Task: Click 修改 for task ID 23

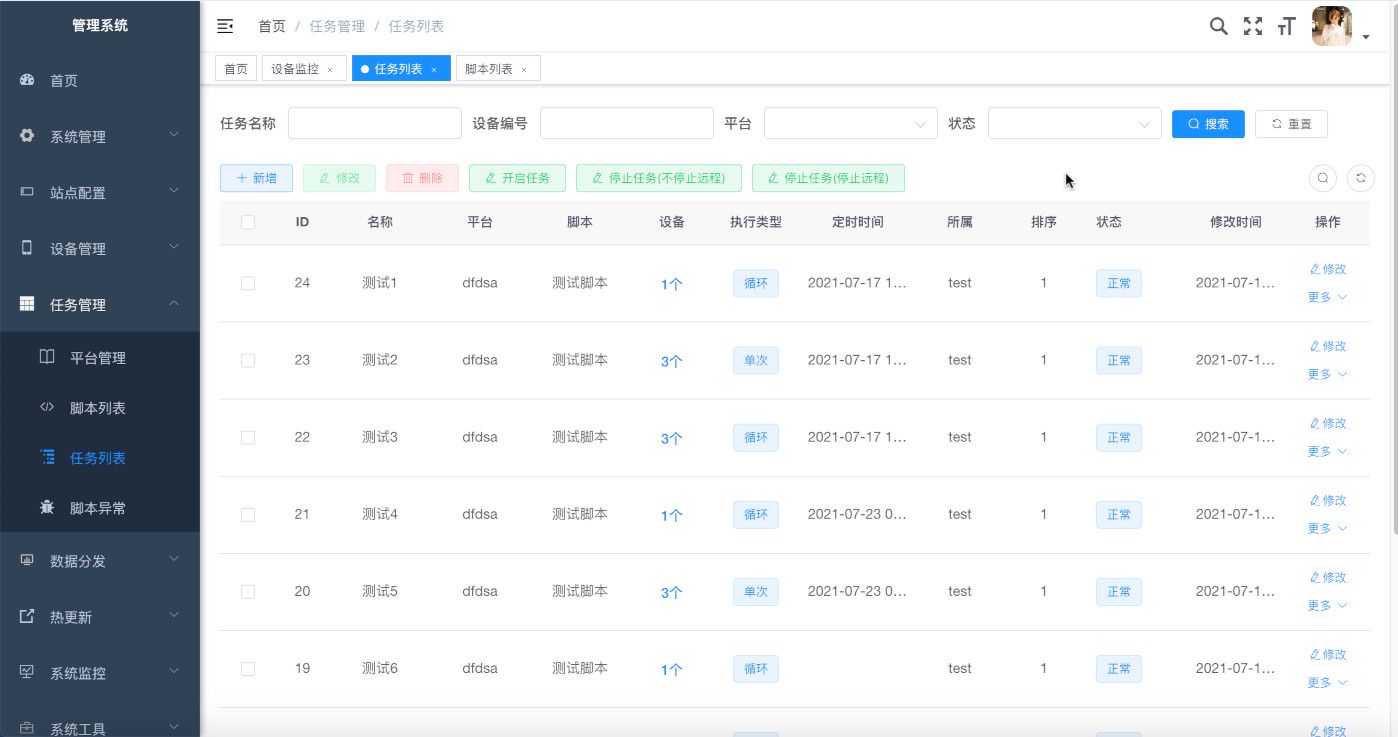Action: (x=1328, y=346)
